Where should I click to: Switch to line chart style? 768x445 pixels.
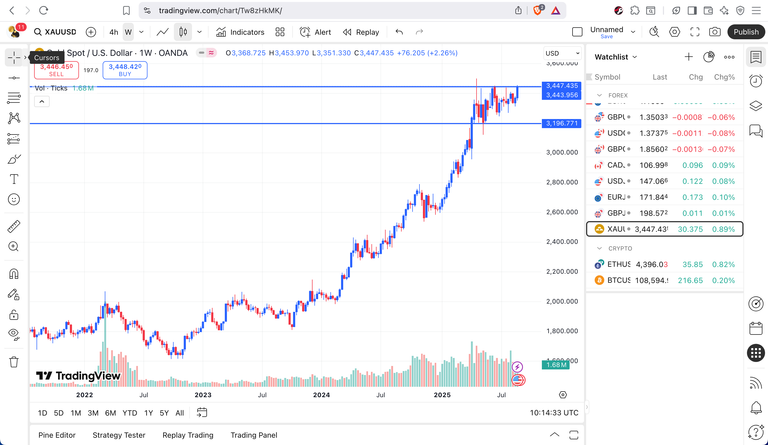[x=163, y=32]
